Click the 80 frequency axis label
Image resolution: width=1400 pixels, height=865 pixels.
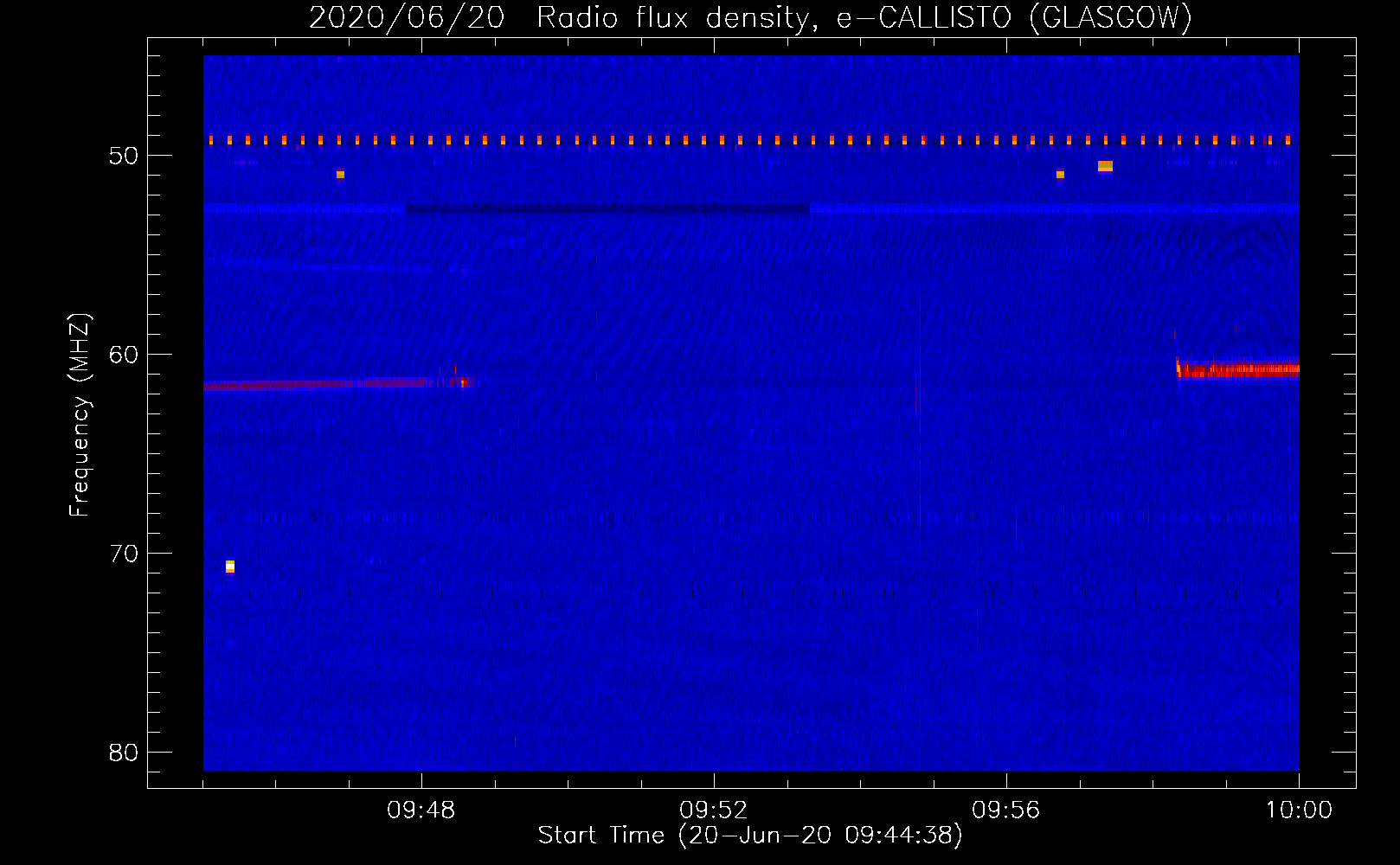pyautogui.click(x=124, y=753)
